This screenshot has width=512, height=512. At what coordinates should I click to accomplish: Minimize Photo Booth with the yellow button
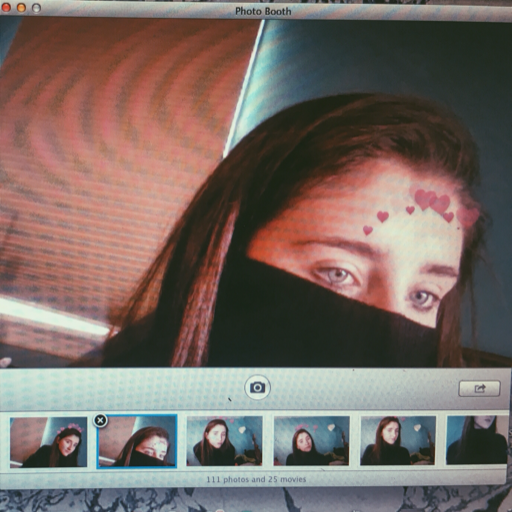click(x=21, y=7)
